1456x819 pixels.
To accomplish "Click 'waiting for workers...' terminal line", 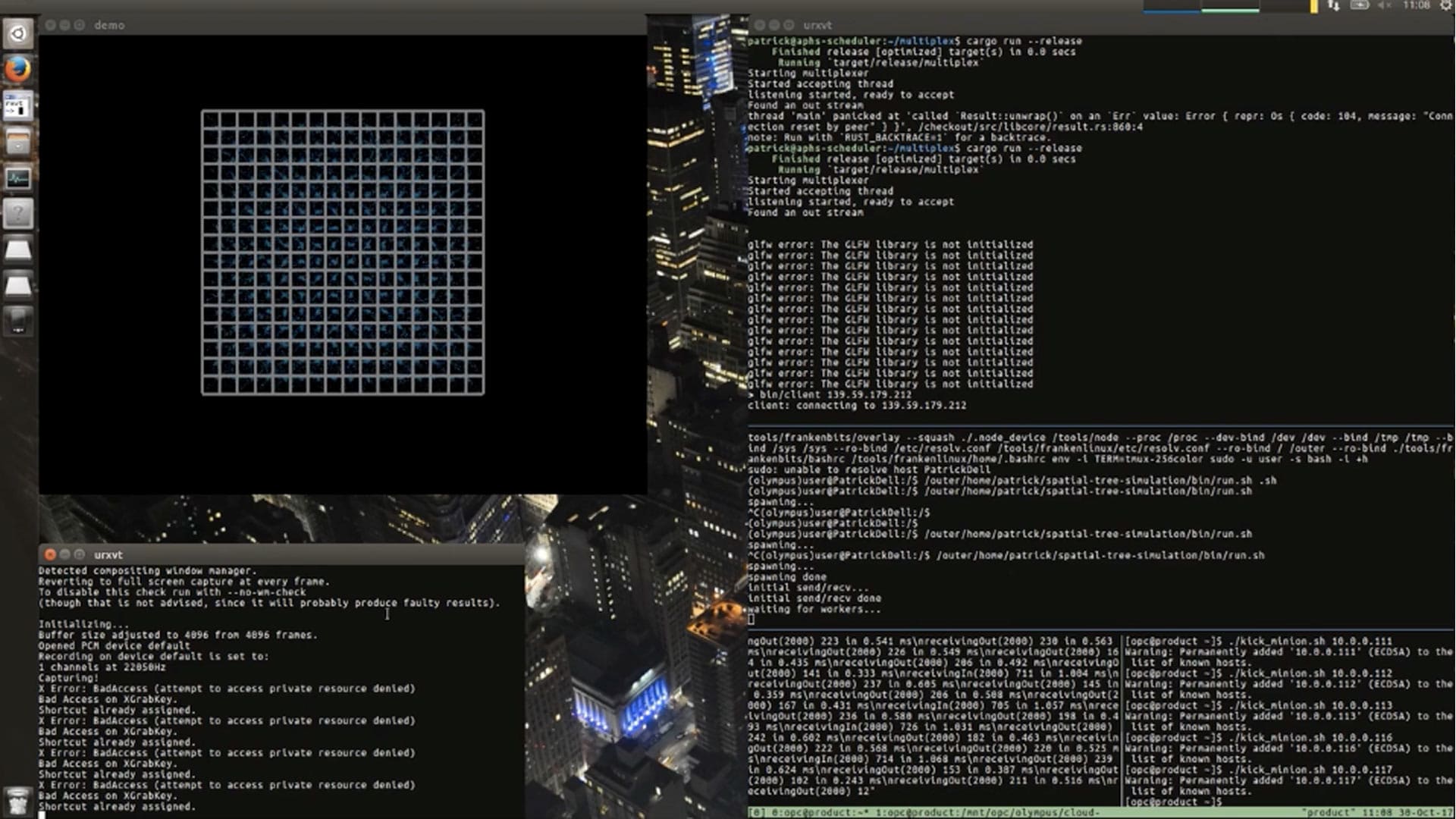I will (814, 609).
